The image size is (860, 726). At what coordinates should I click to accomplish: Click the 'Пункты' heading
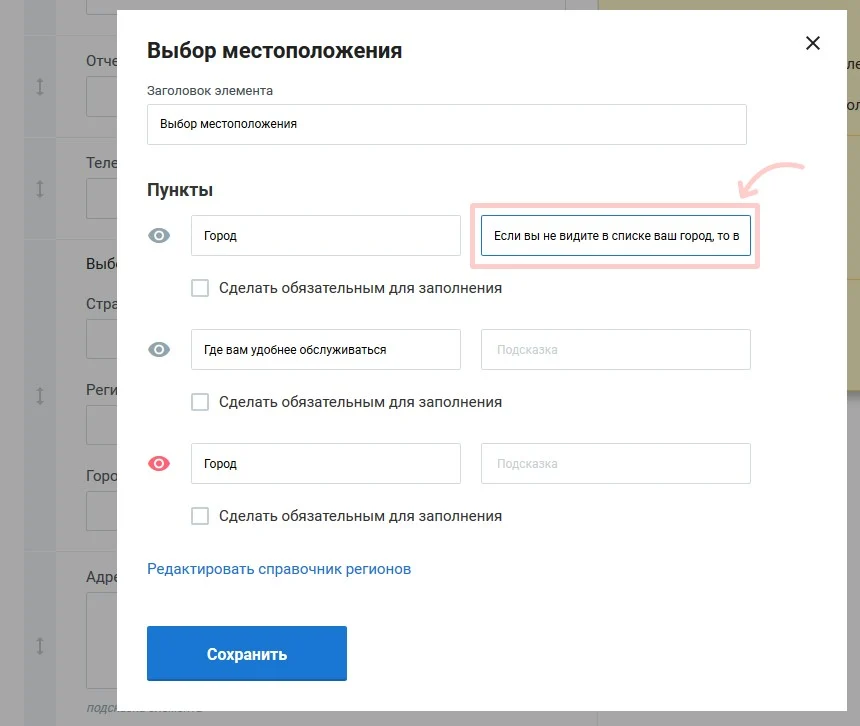point(180,190)
